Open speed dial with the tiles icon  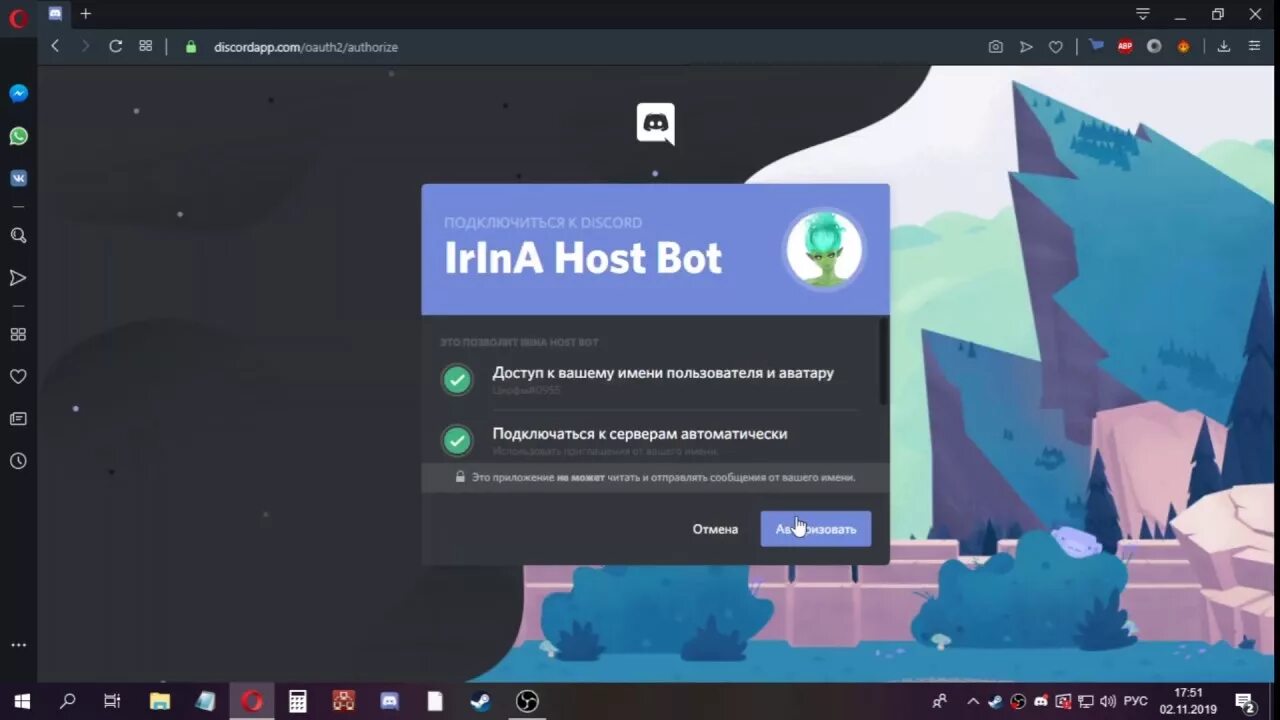(x=18, y=334)
